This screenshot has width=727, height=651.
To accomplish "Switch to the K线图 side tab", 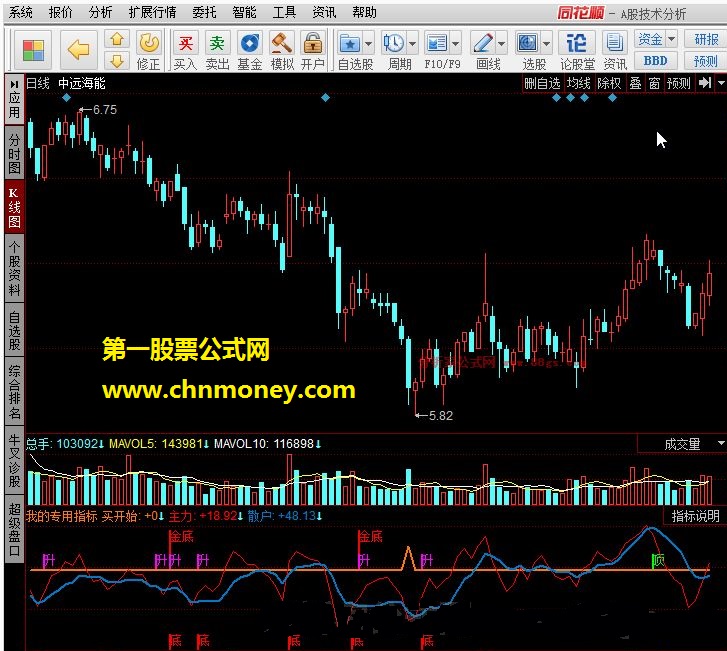I will (14, 208).
